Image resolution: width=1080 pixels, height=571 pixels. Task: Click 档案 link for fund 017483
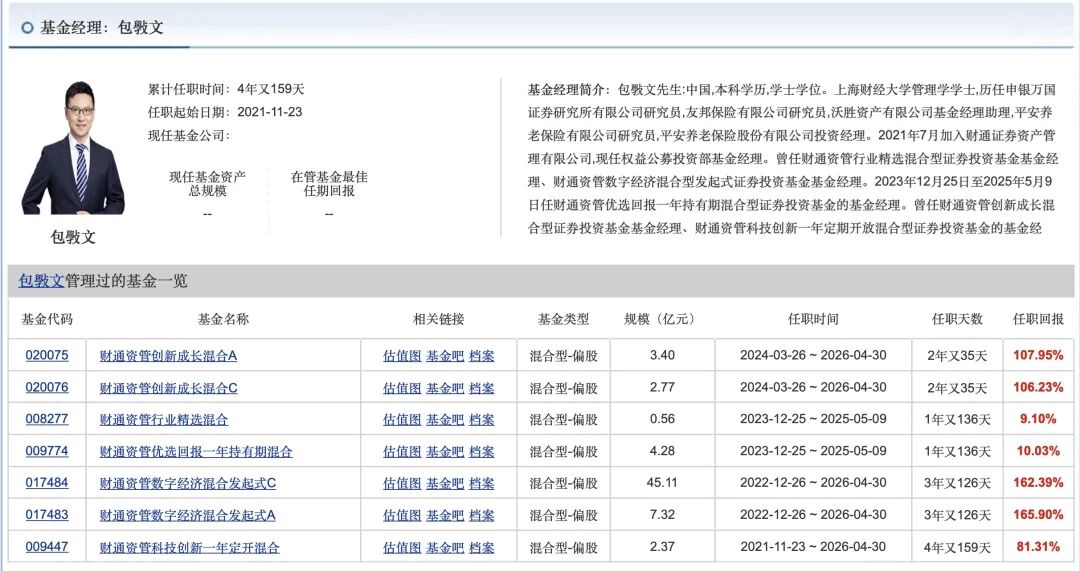[x=481, y=515]
